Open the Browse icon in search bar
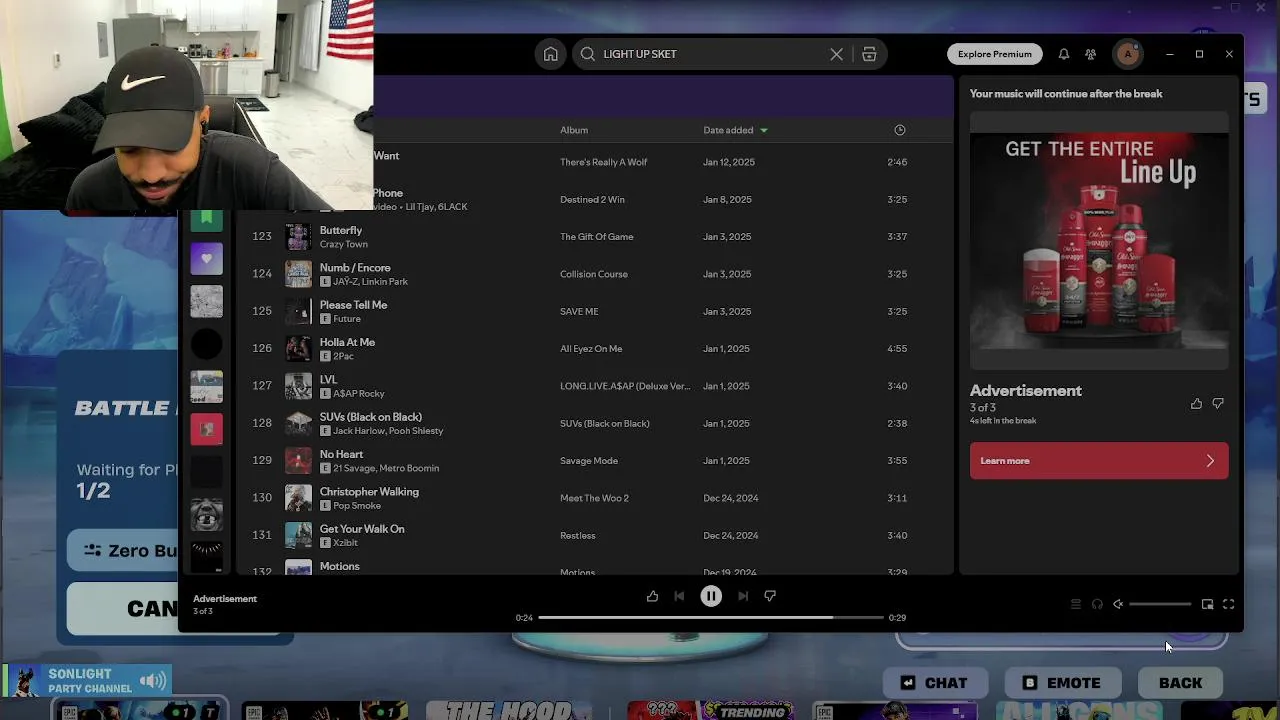 869,54
